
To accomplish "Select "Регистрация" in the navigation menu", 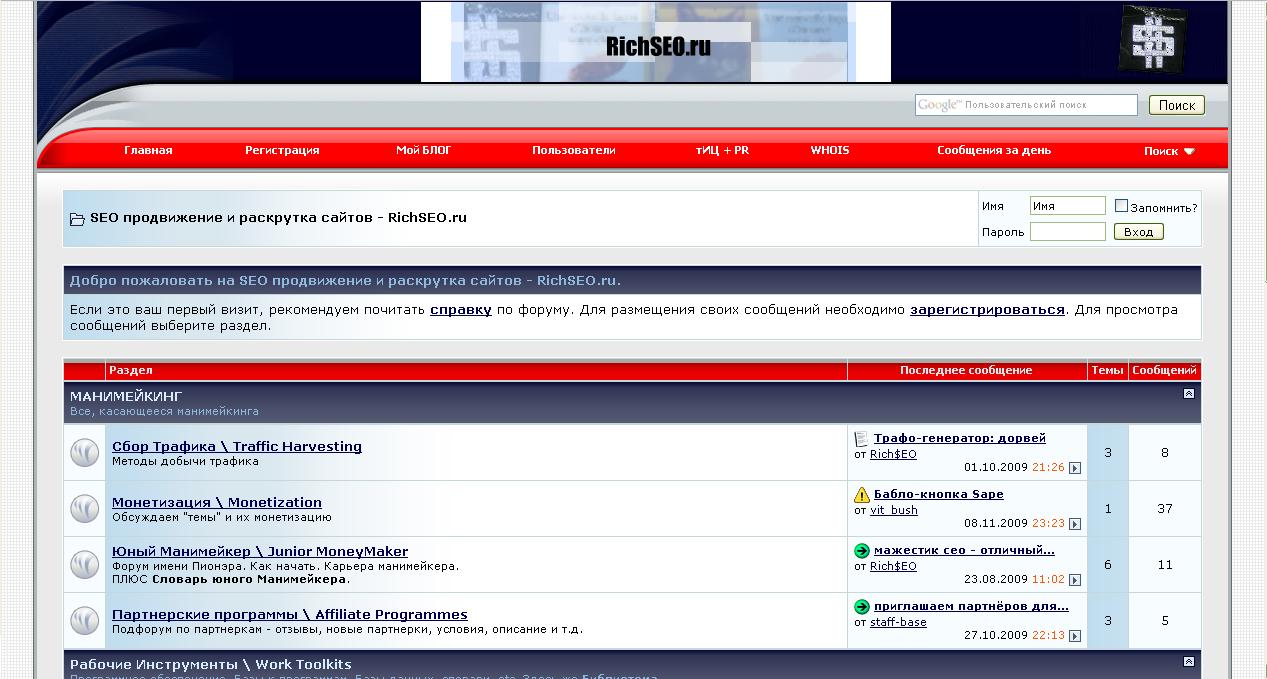I will click(282, 149).
